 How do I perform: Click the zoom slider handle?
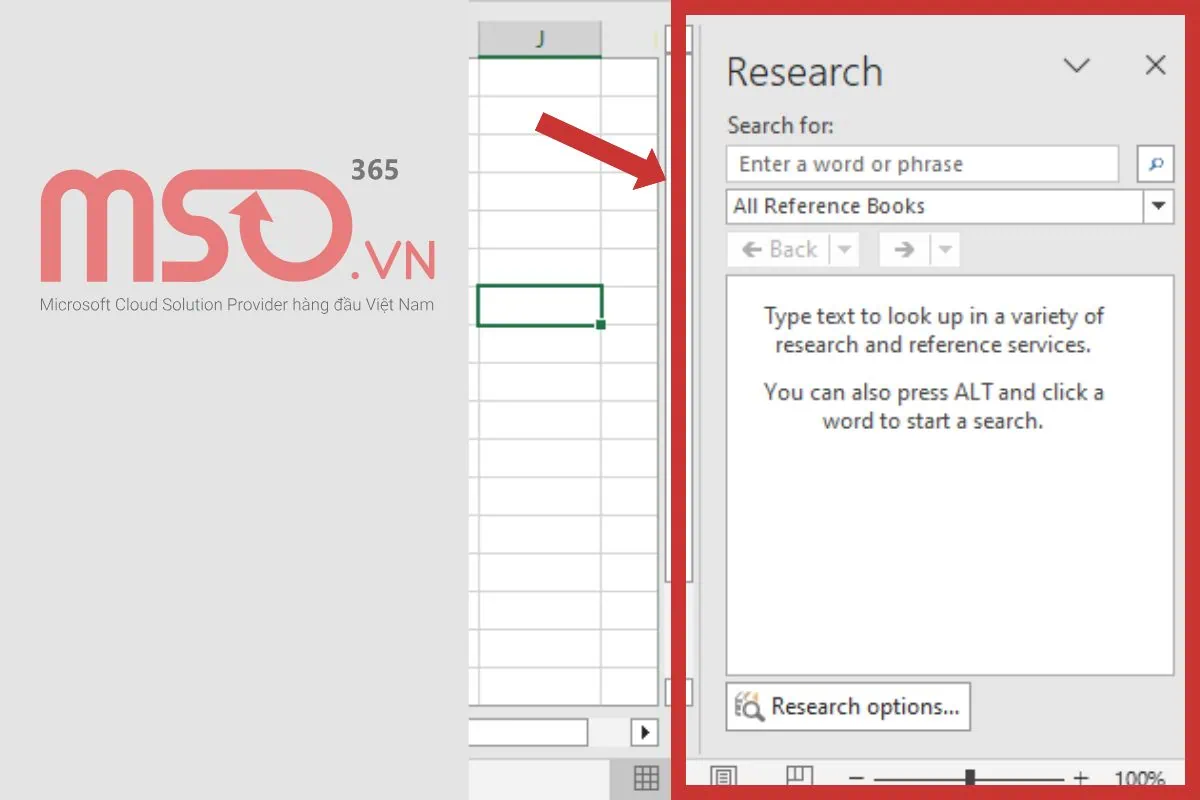click(x=968, y=777)
